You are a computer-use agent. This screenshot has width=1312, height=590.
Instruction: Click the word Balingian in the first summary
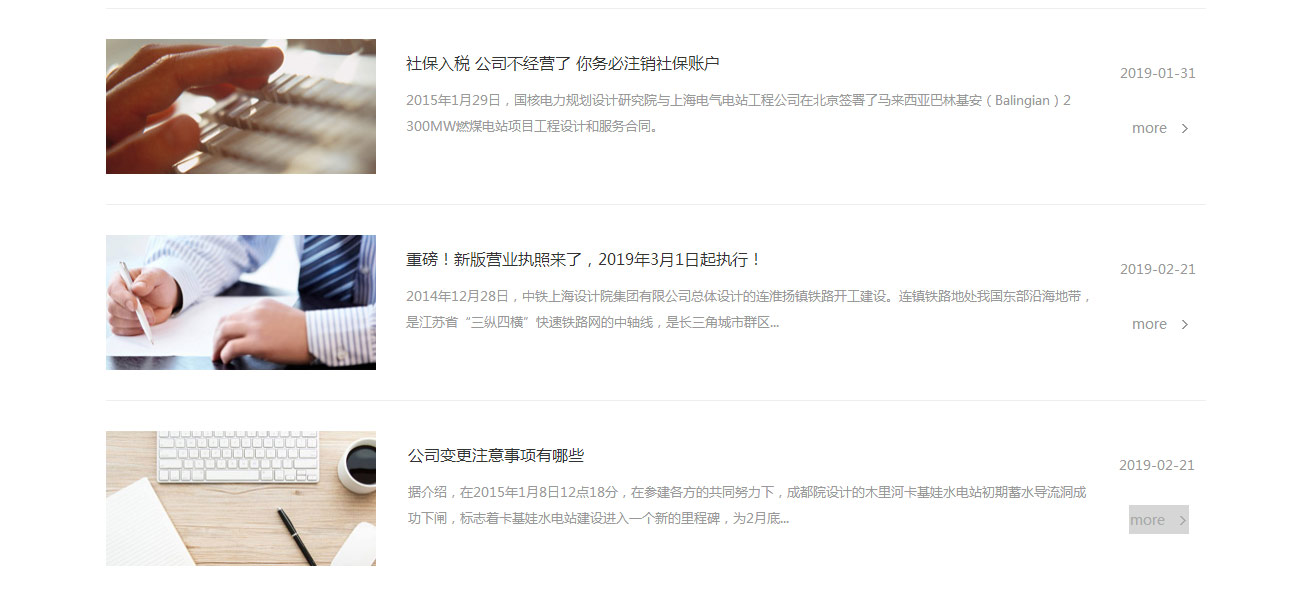(1022, 100)
